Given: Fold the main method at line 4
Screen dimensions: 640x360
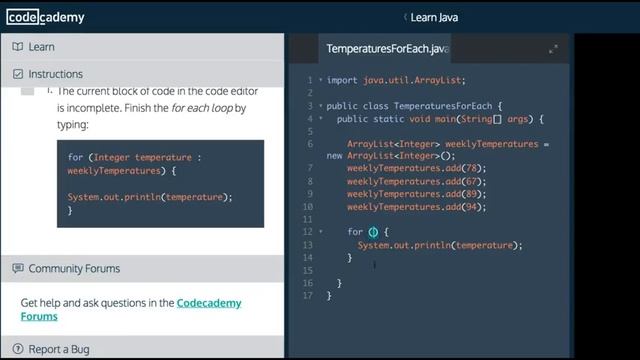Looking at the screenshot, I should 321,118.
